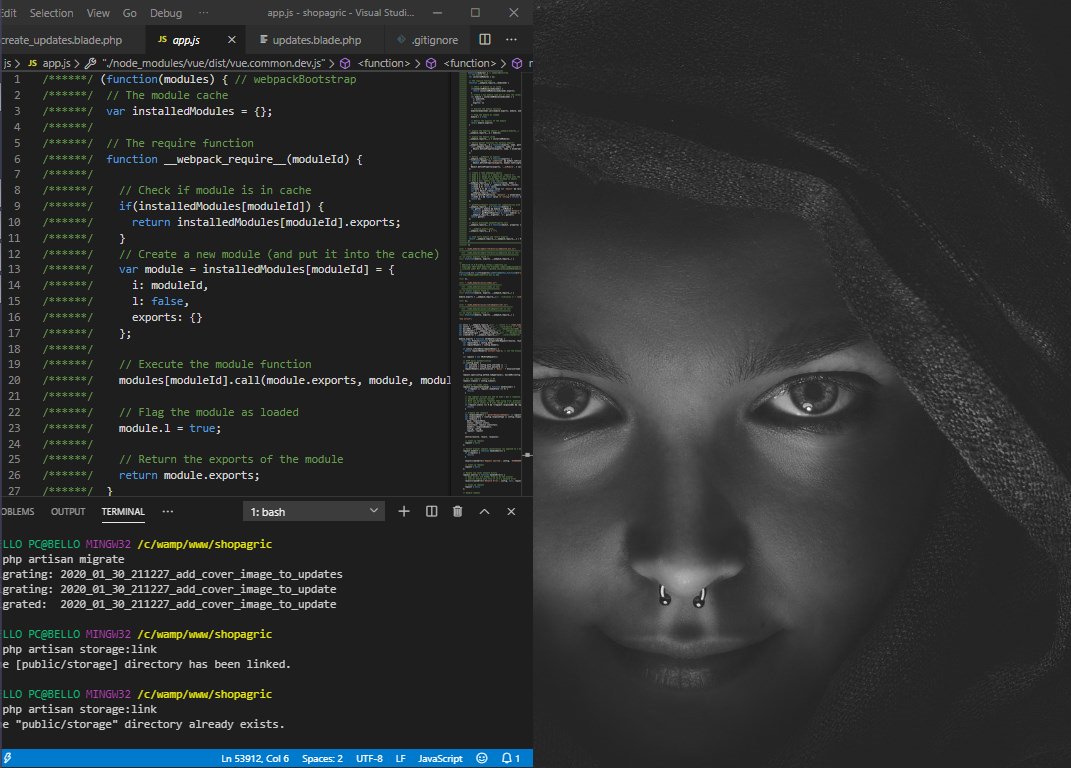Change language mode 'JavaScript'
Viewport: 1071px width, 768px height.
pos(440,758)
